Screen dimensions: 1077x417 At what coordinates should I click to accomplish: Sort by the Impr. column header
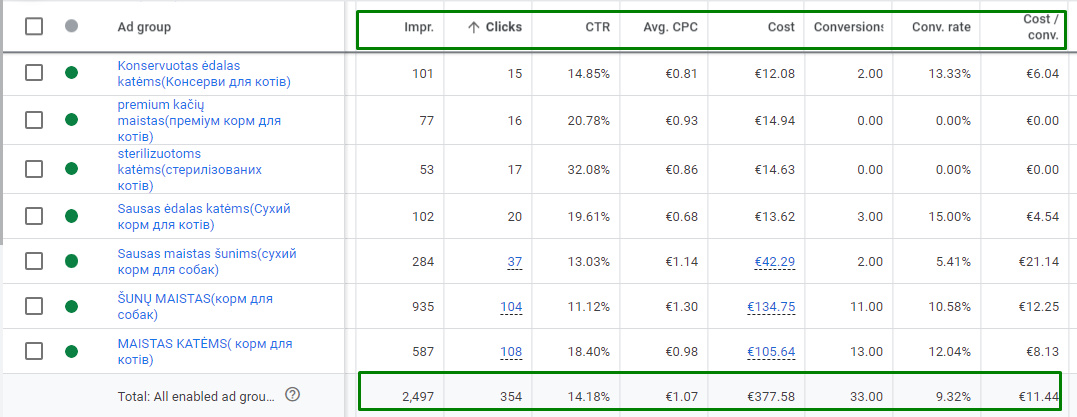(x=420, y=27)
